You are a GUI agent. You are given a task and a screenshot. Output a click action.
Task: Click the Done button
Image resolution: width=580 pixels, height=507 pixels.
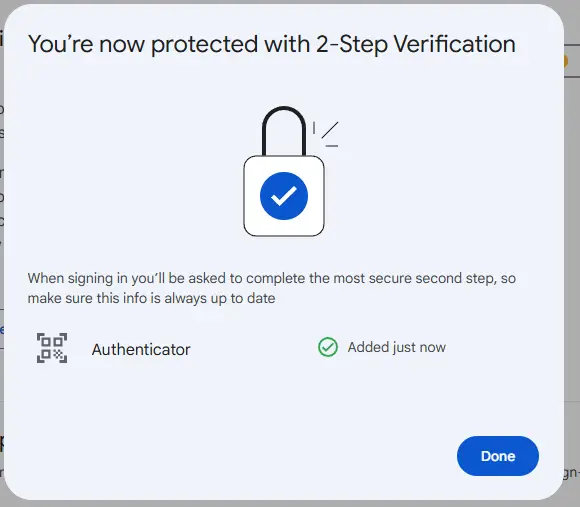pos(498,456)
